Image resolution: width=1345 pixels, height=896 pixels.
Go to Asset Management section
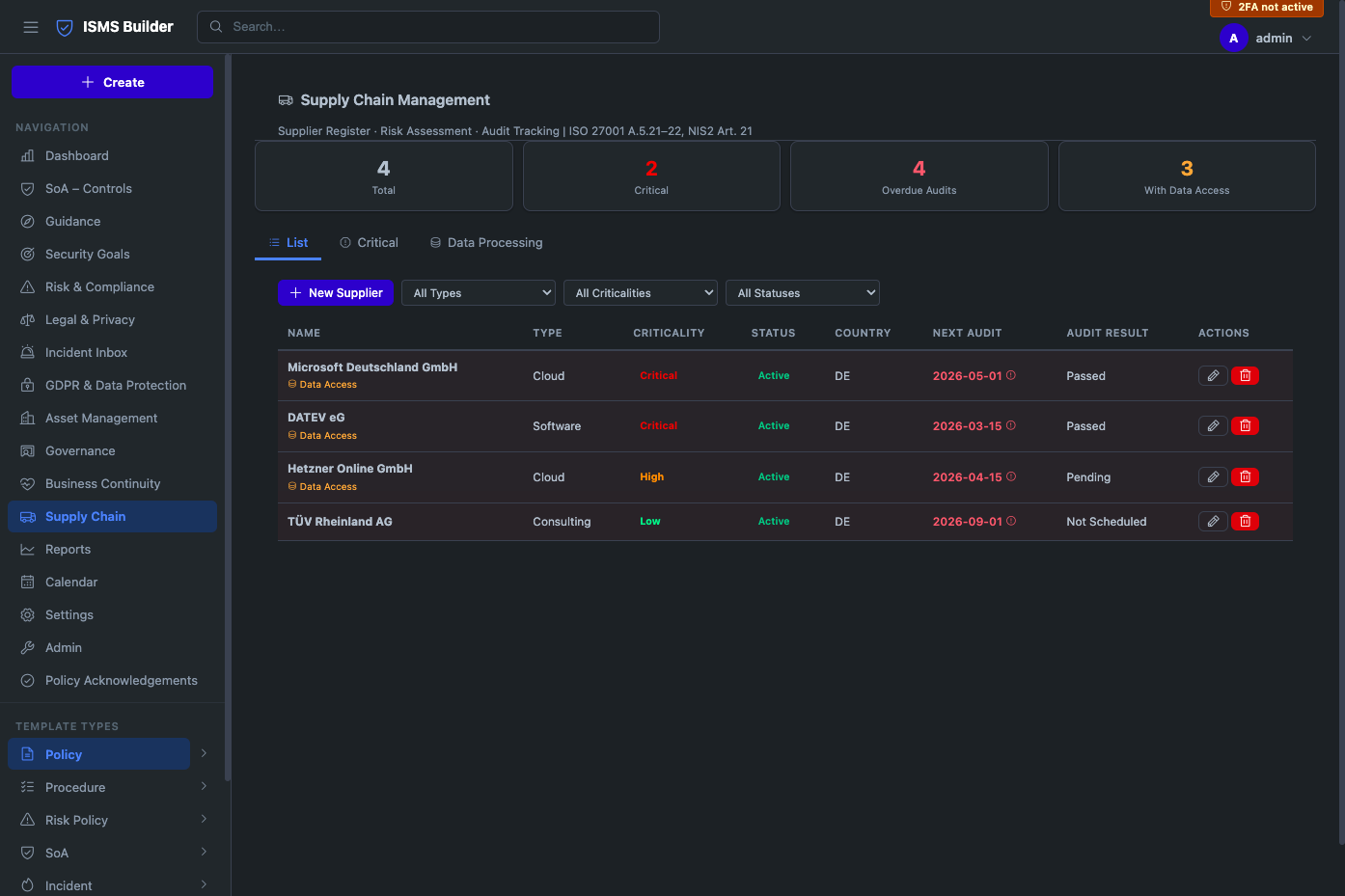coord(112,419)
